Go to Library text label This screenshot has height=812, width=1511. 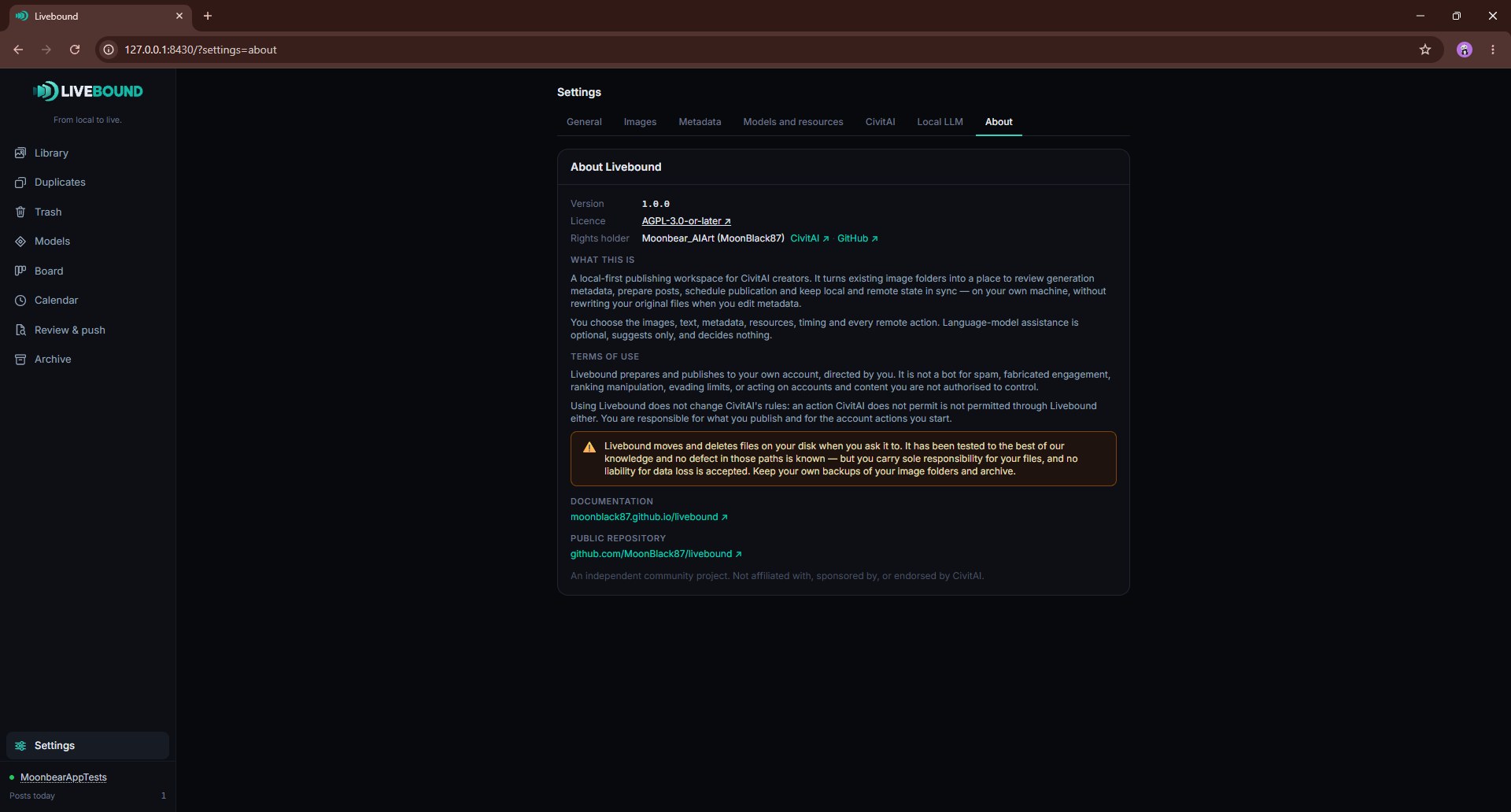pyautogui.click(x=51, y=153)
